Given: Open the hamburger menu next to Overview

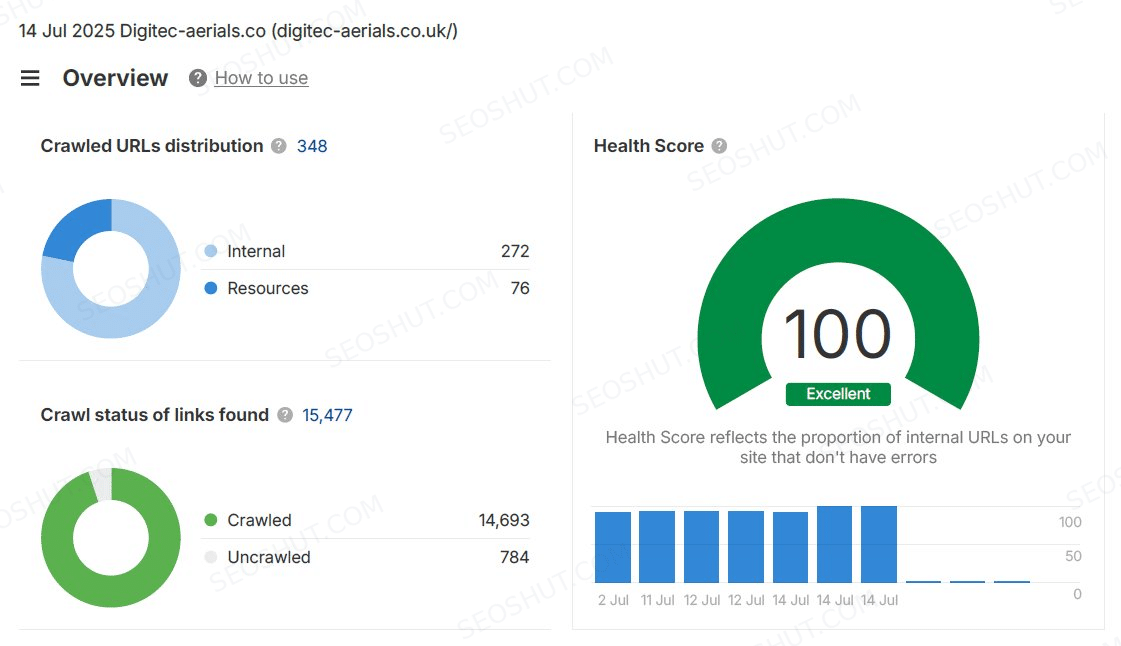Looking at the screenshot, I should [30, 78].
